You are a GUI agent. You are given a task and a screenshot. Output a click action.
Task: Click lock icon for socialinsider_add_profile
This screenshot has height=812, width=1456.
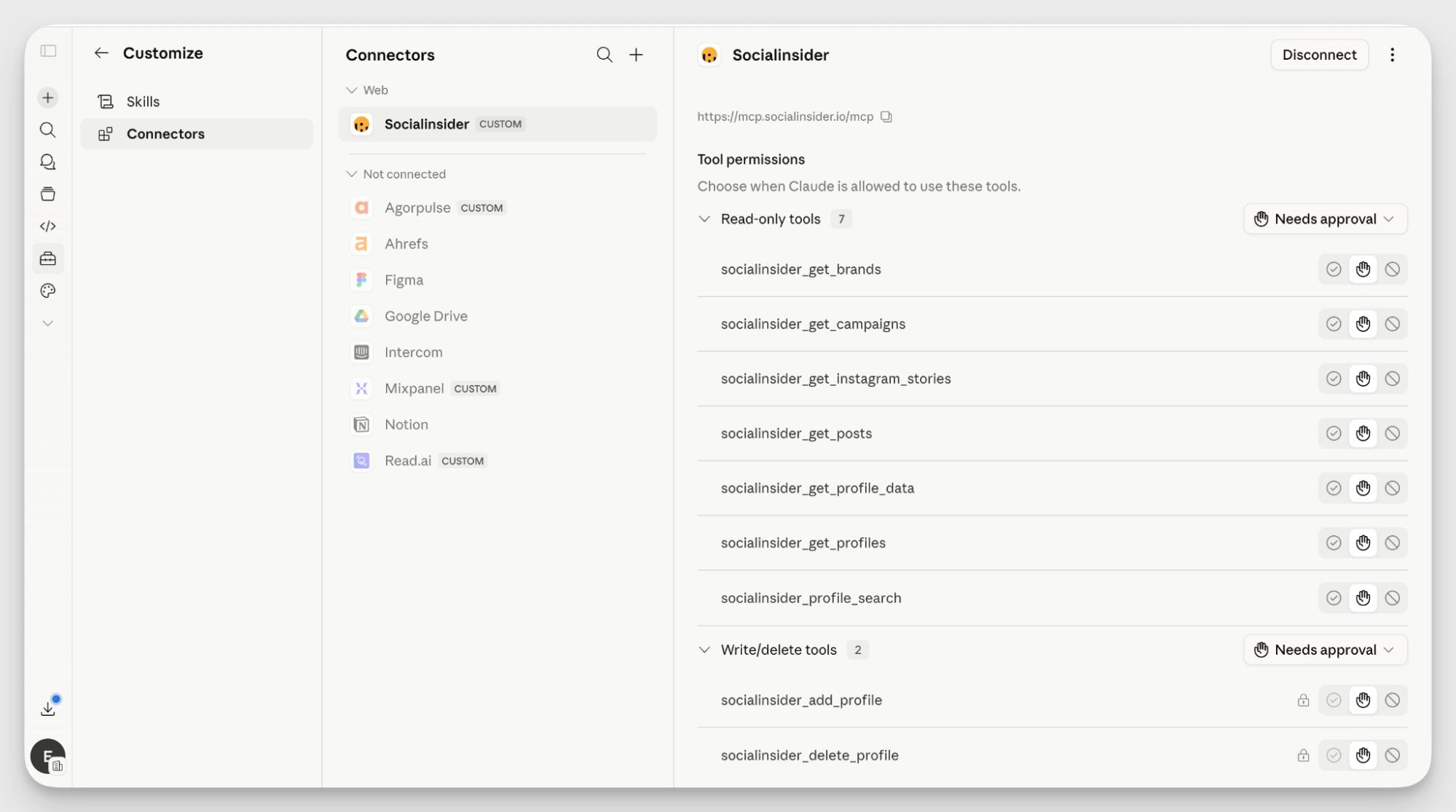1303,701
